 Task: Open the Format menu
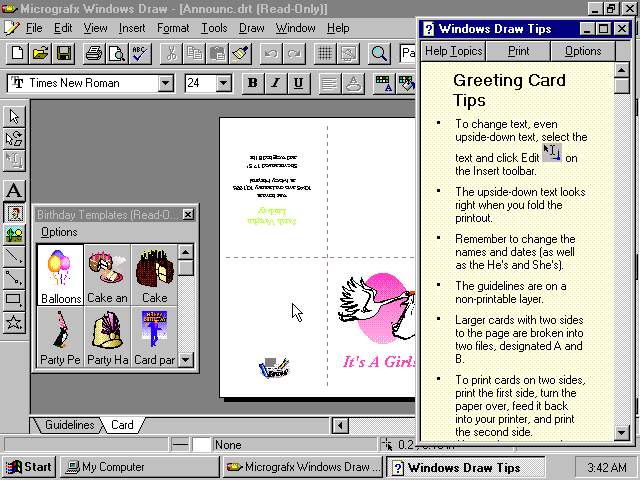(x=173, y=28)
